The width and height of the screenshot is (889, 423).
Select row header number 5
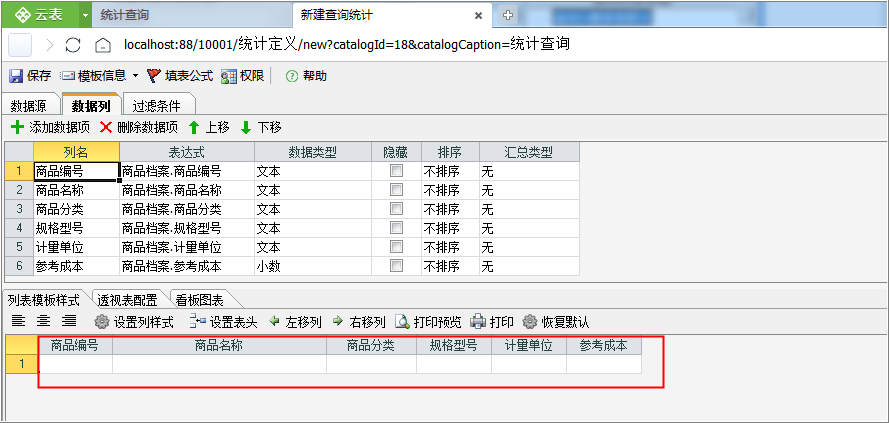(19, 247)
